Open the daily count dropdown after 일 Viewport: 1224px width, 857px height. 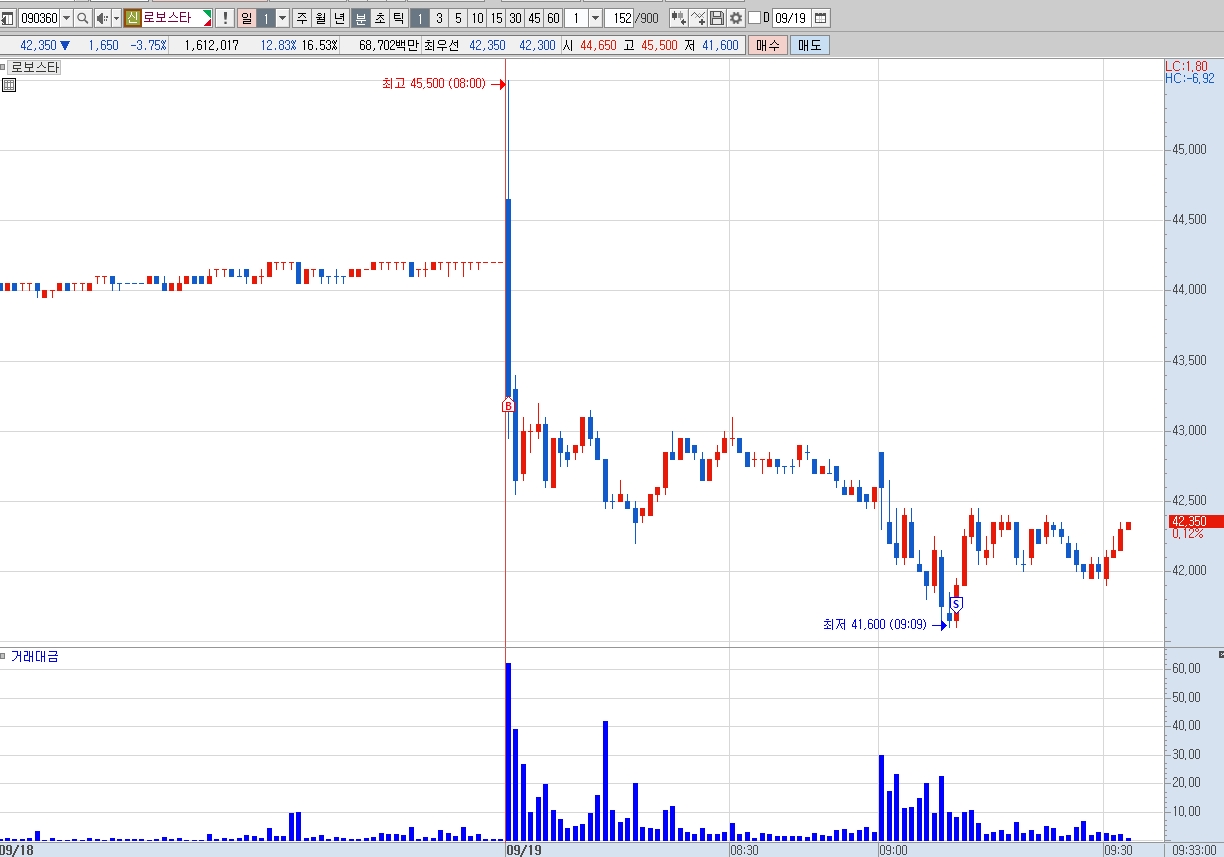(282, 18)
